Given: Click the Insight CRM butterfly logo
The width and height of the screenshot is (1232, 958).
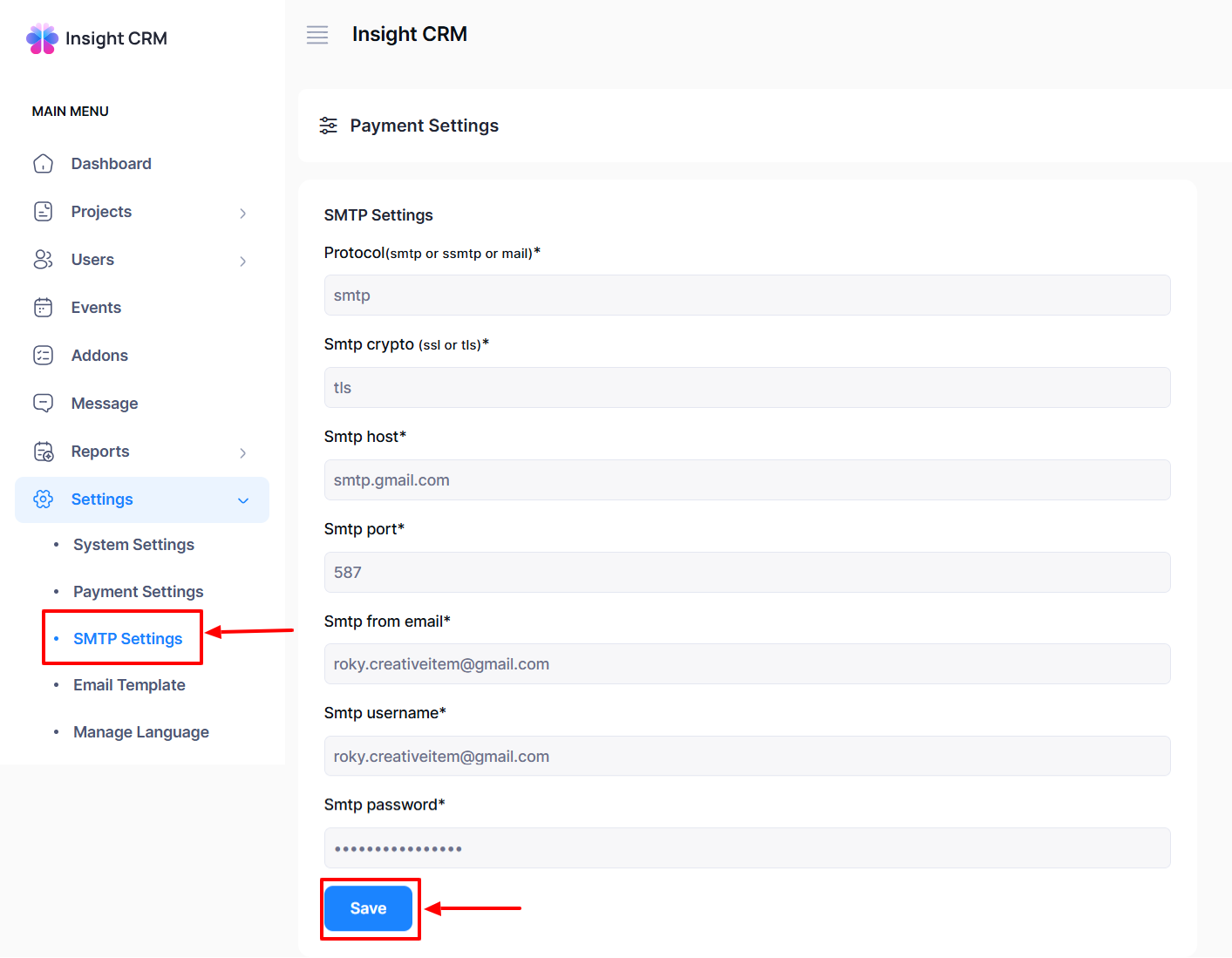Looking at the screenshot, I should tap(42, 38).
